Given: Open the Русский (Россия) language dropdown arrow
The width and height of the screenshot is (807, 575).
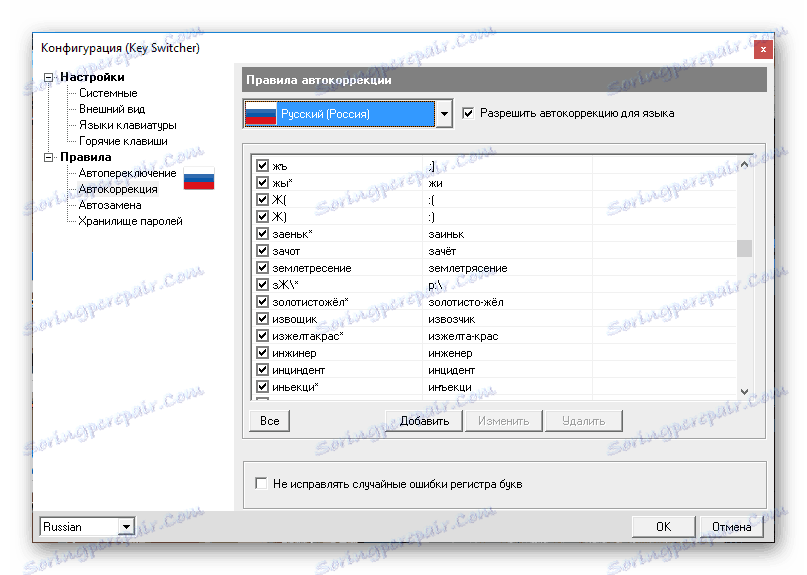Looking at the screenshot, I should [x=444, y=114].
